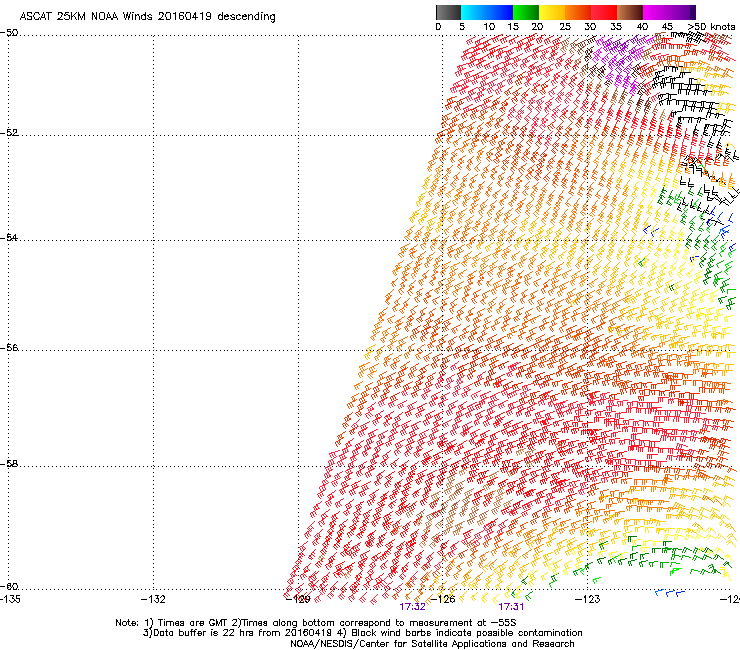The image size is (740, 650).
Task: Click the legend label '40' knots
Action: pyautogui.click(x=642, y=27)
